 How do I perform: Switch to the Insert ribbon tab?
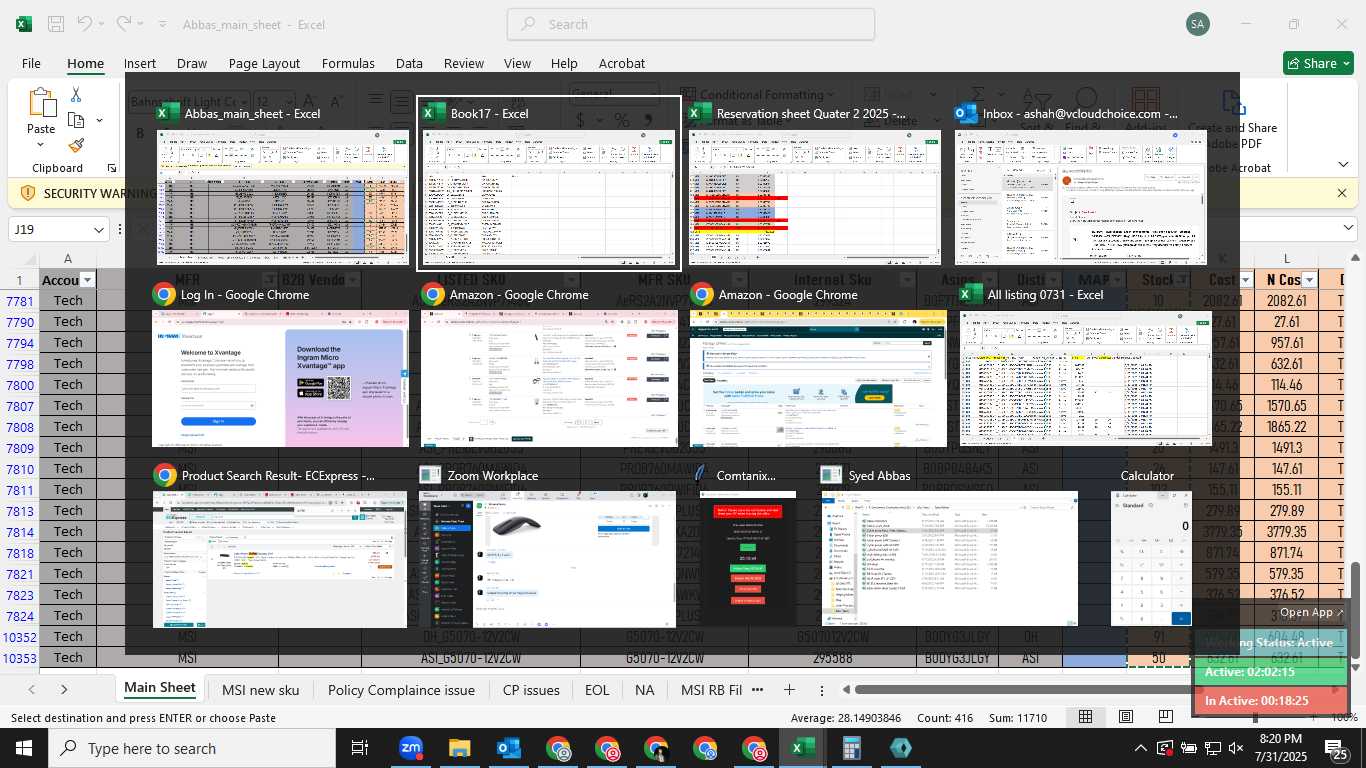[140, 63]
